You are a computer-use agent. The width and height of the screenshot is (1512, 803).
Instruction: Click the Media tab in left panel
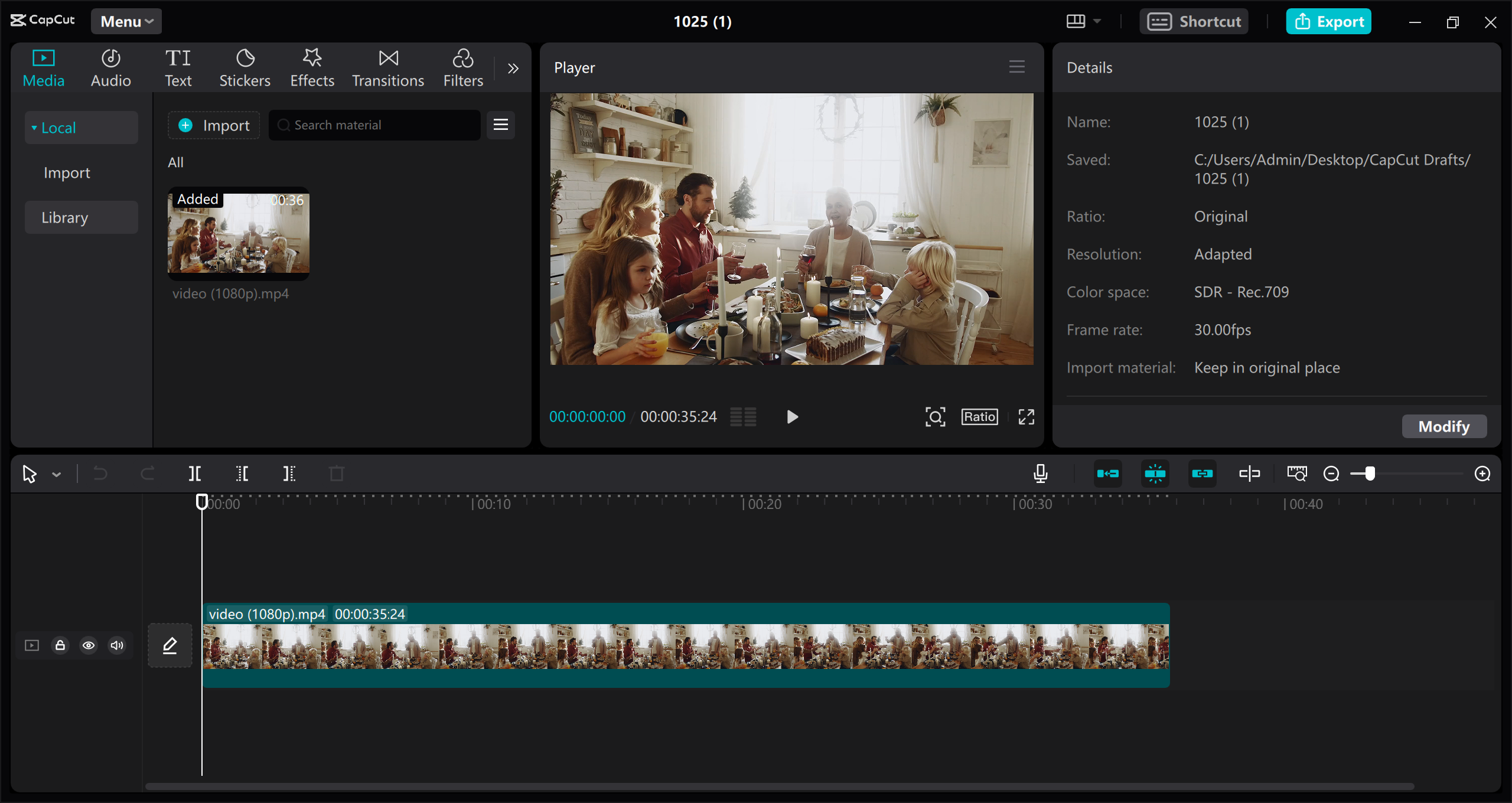coord(43,67)
